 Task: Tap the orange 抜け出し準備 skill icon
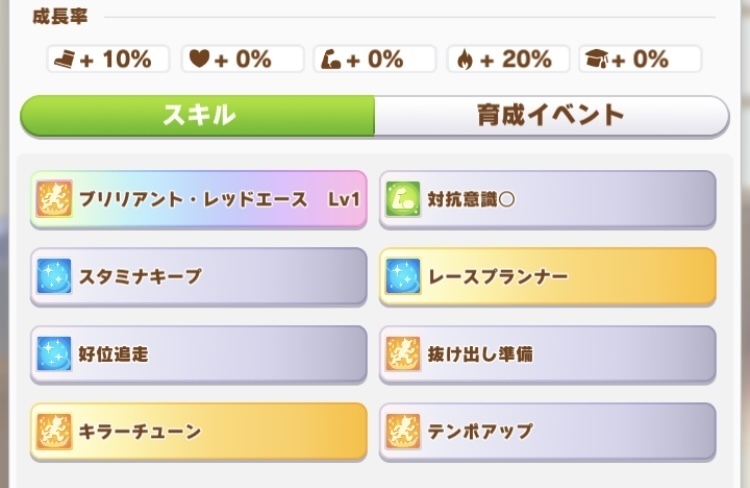pyautogui.click(x=403, y=354)
